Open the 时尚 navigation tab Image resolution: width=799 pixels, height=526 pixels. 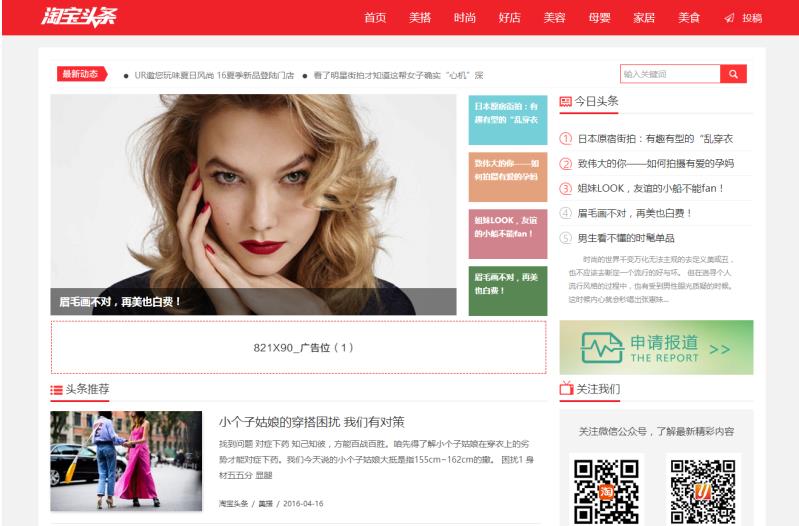tap(465, 18)
